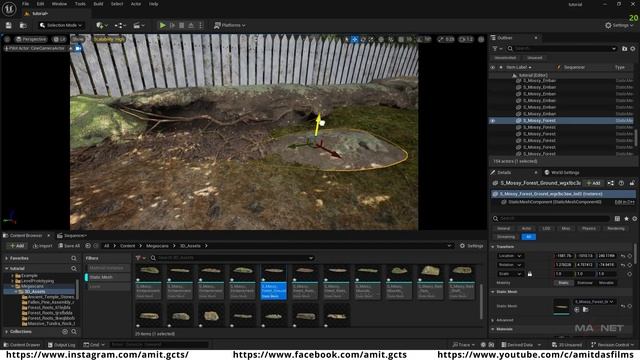Open camera speed setting in viewport
Viewport: 640px width, 360px height.
click(x=466, y=39)
